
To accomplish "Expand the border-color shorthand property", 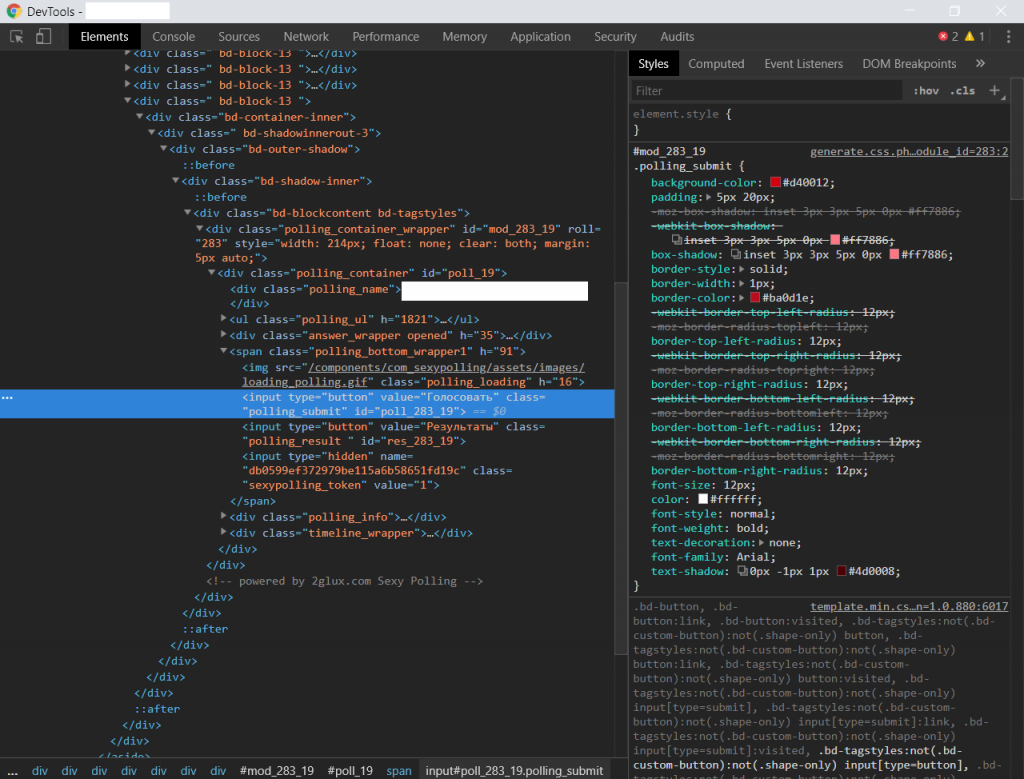I will click(741, 298).
